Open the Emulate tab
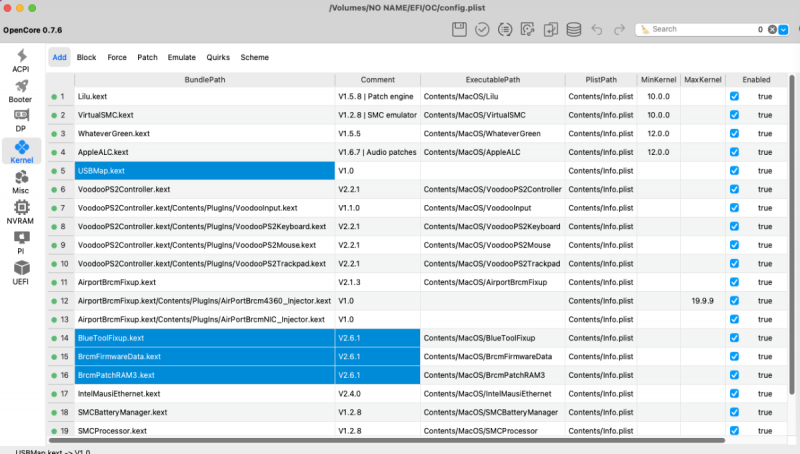The height and width of the screenshot is (454, 800). (180, 58)
